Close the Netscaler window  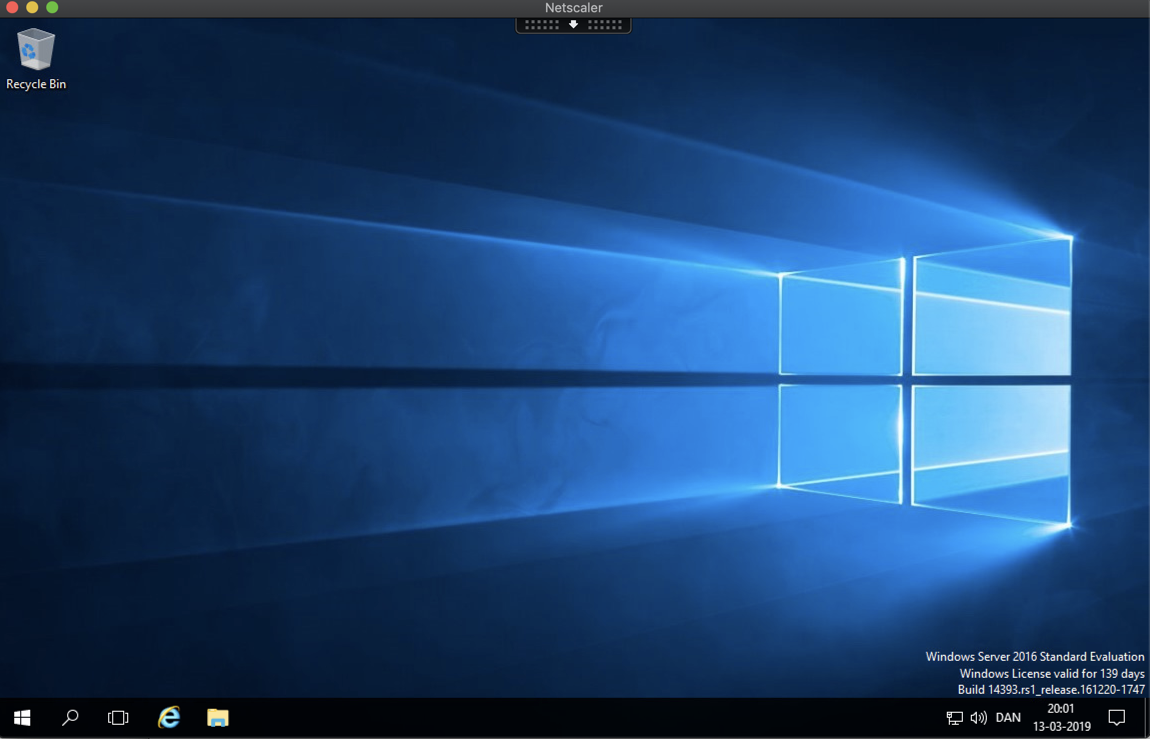tap(12, 7)
